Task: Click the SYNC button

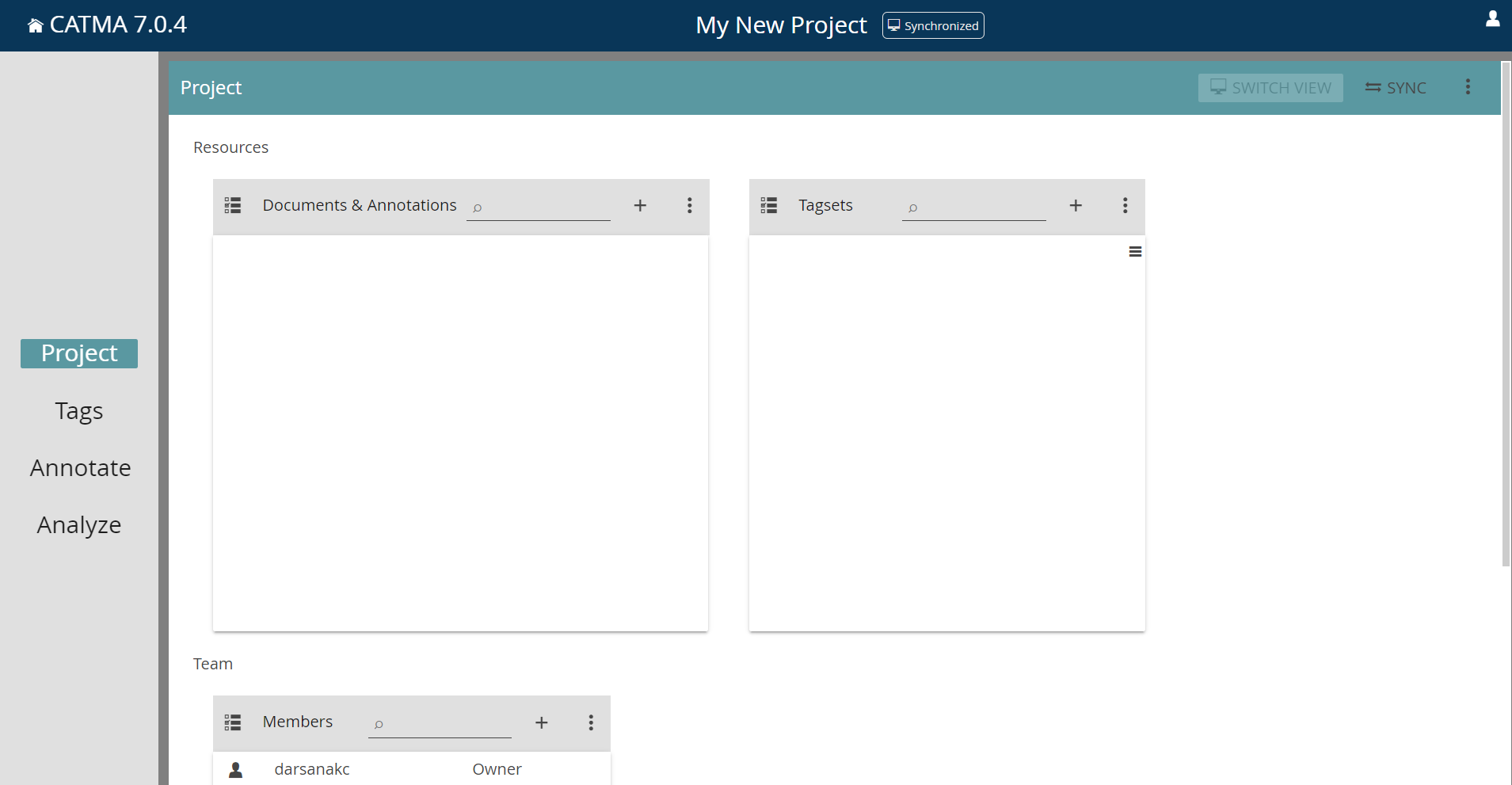Action: [1396, 88]
